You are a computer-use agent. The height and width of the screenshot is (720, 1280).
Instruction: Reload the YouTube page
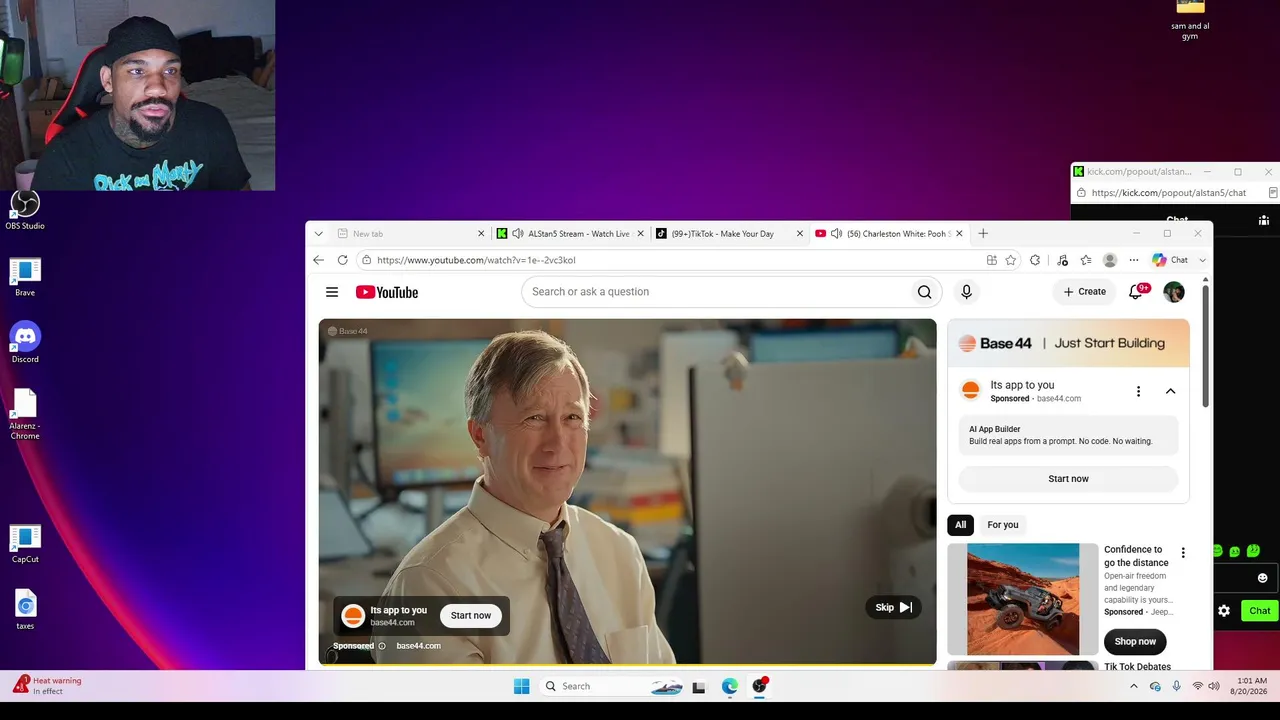pyautogui.click(x=342, y=260)
